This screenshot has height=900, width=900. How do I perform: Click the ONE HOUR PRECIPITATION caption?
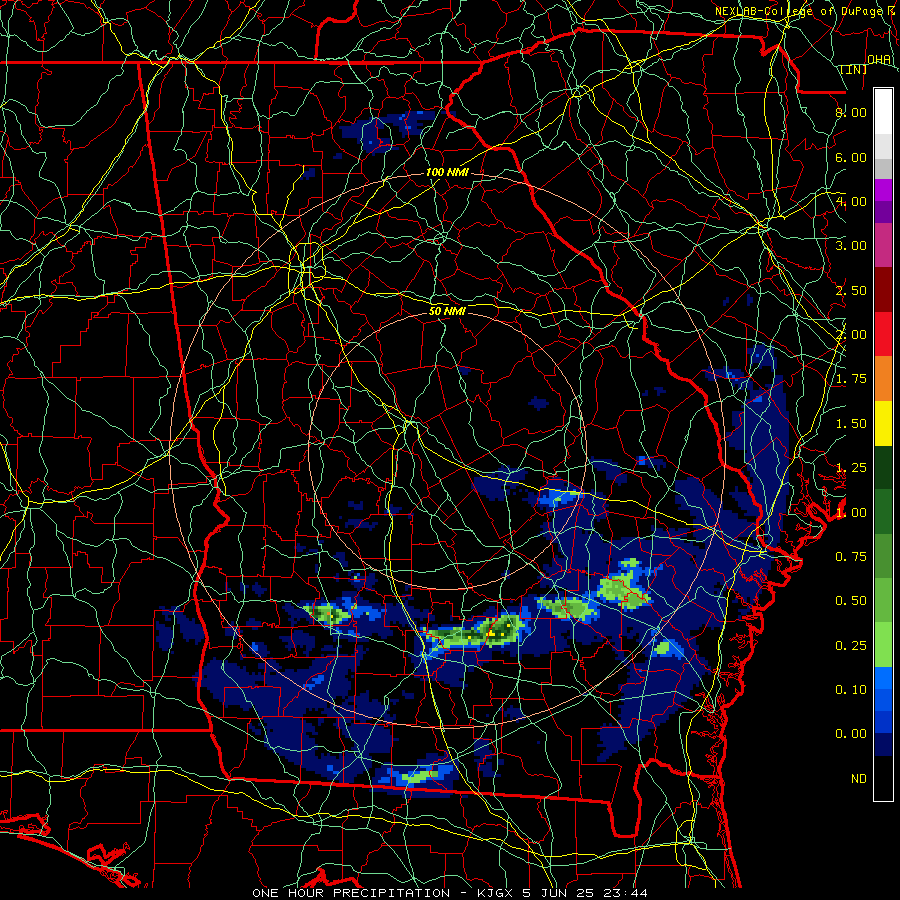(x=351, y=893)
